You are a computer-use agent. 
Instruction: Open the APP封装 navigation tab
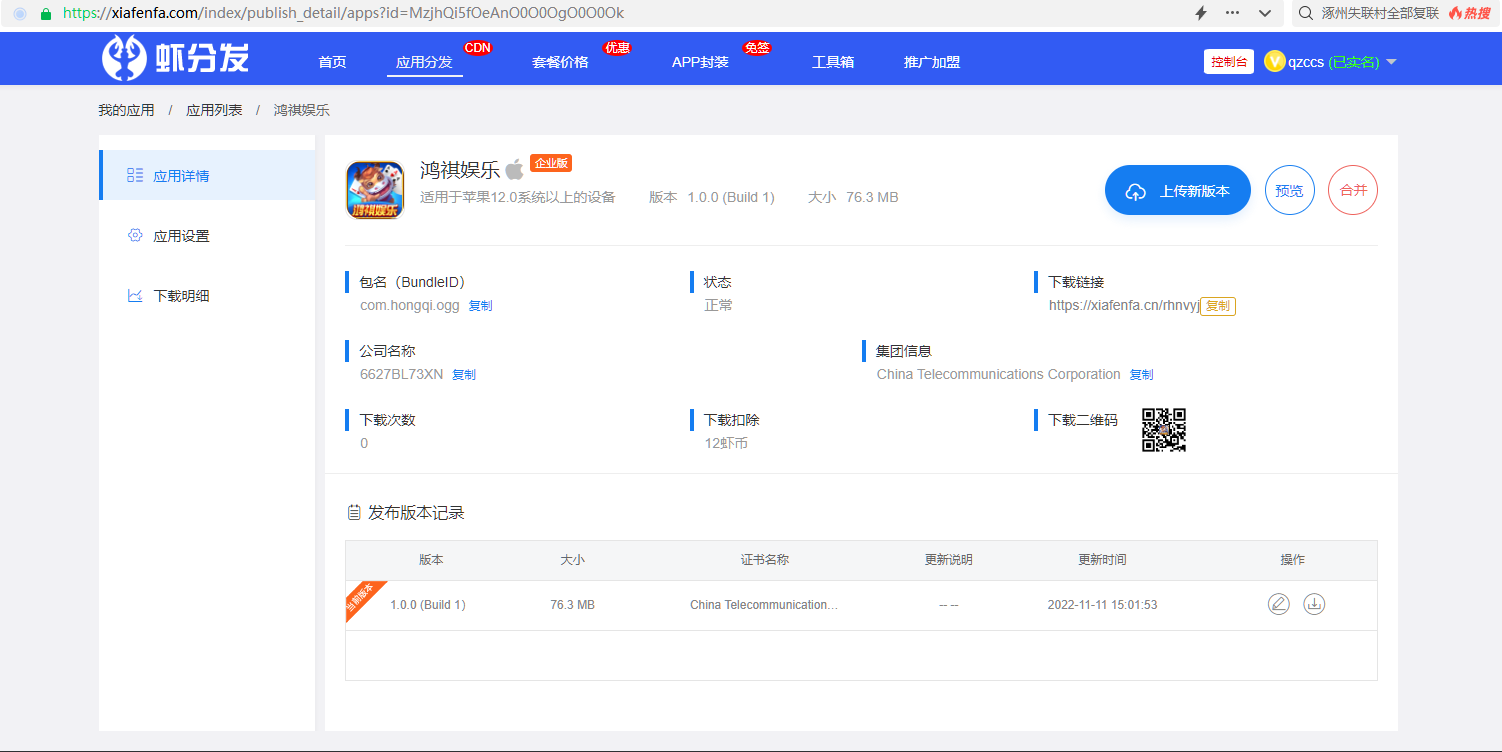[700, 62]
